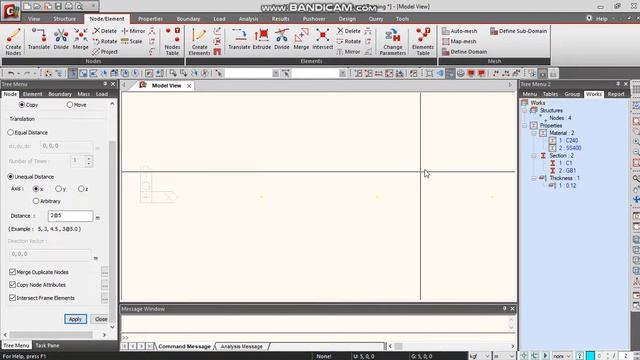
Task: Select material 1 : C240 in tree
Action: [568, 140]
